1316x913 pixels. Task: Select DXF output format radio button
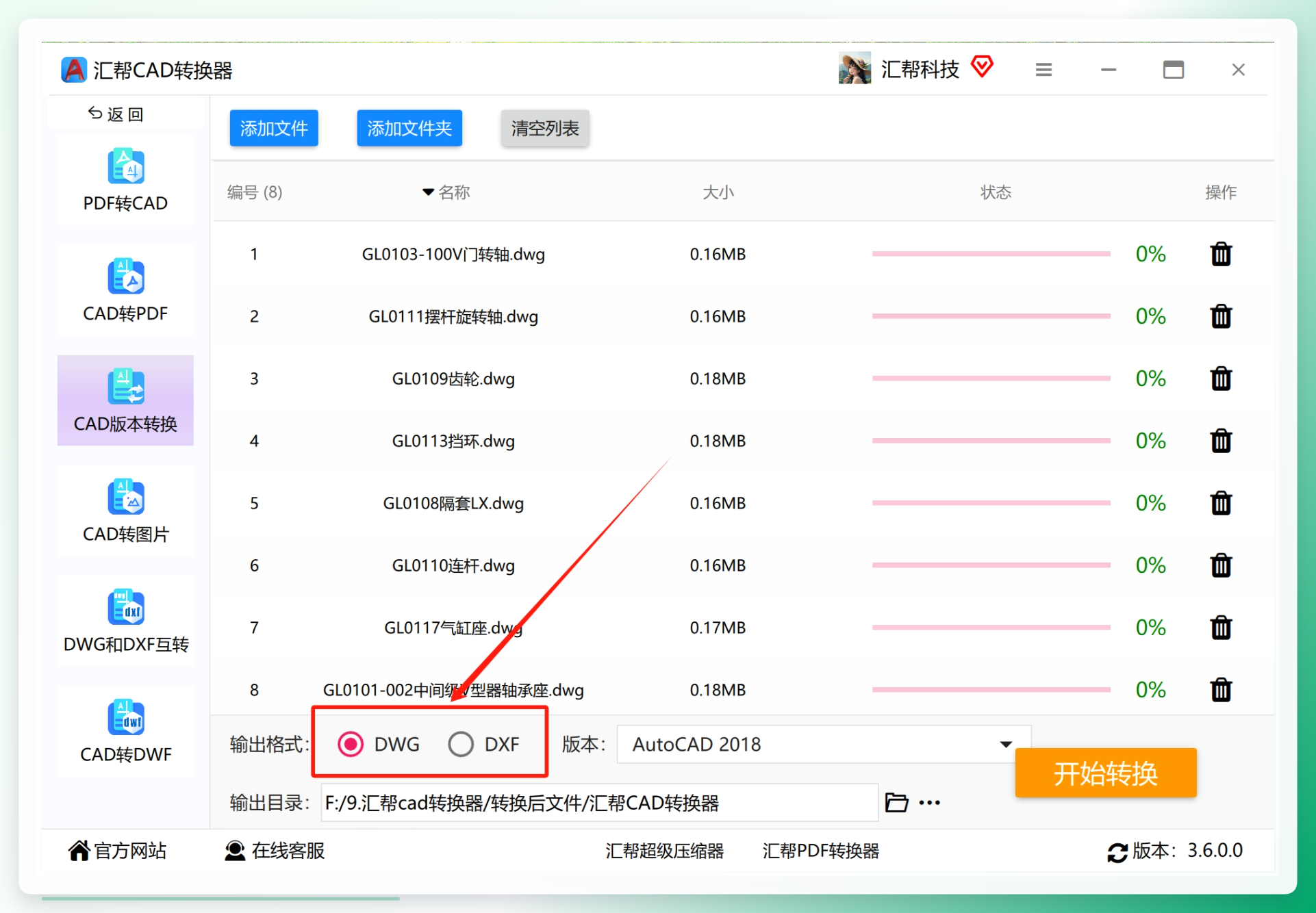click(461, 744)
